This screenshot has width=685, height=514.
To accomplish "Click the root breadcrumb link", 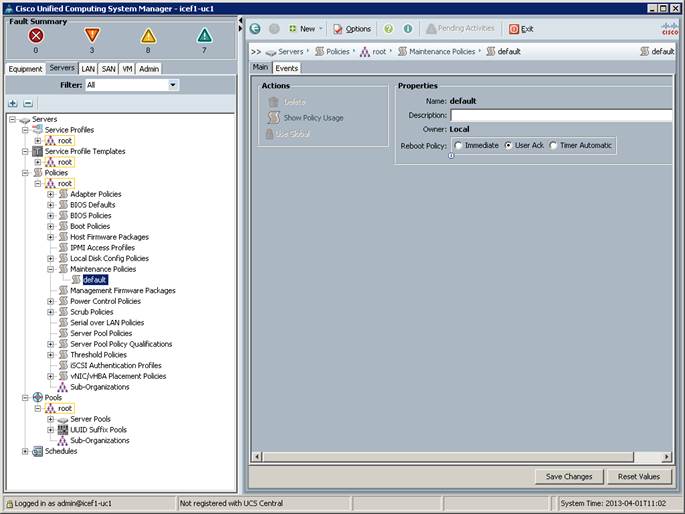I will coord(379,52).
